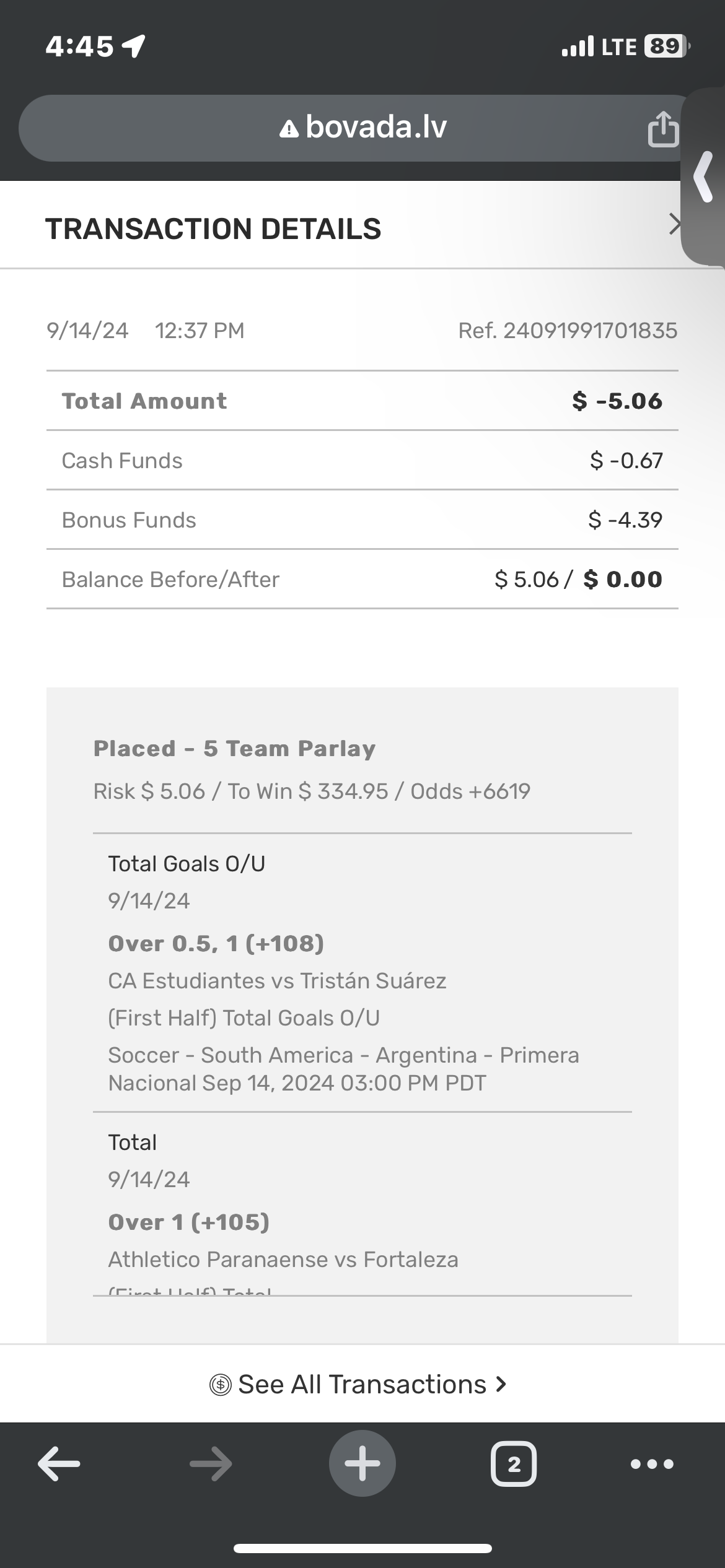Tap the side panel pull-out chevron

(704, 176)
